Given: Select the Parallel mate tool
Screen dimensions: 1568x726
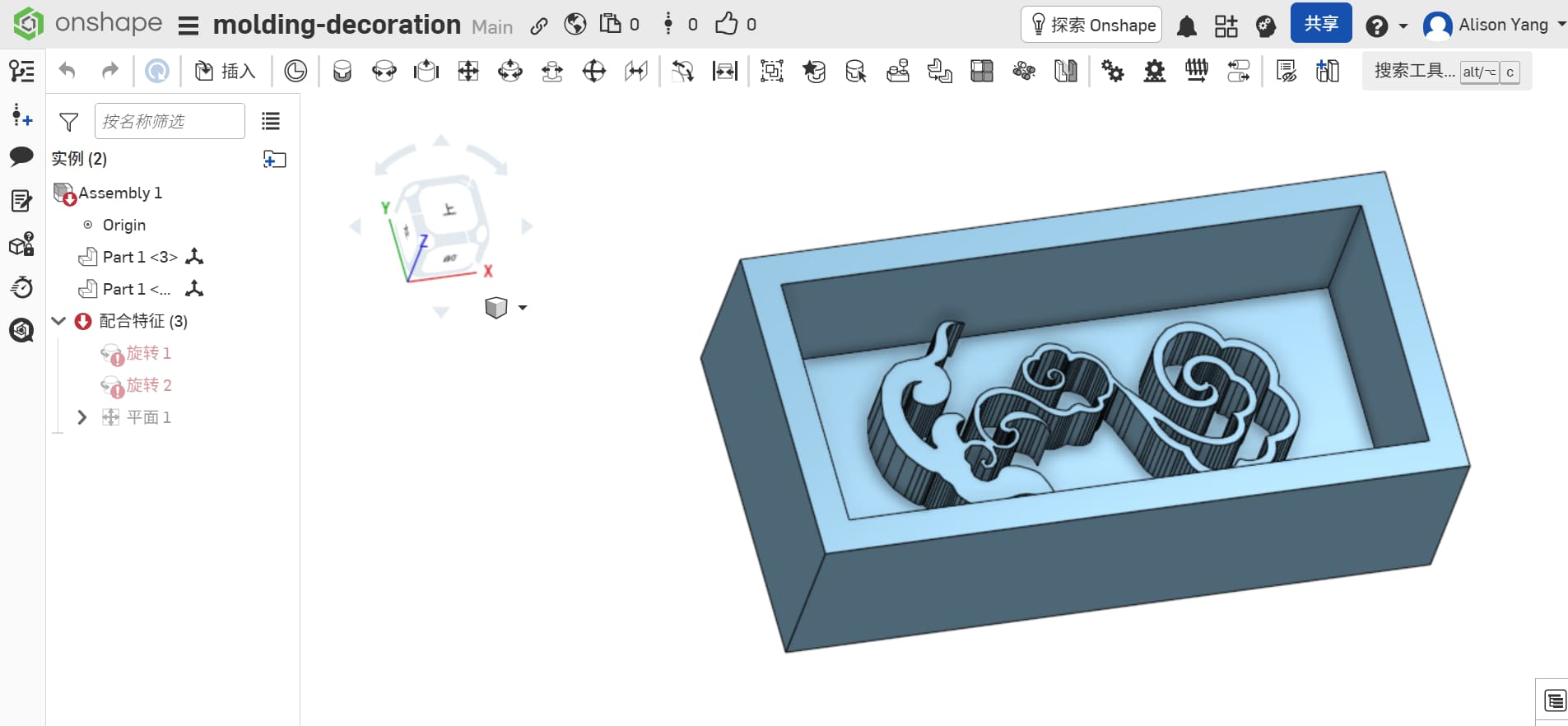Looking at the screenshot, I should pyautogui.click(x=636, y=72).
